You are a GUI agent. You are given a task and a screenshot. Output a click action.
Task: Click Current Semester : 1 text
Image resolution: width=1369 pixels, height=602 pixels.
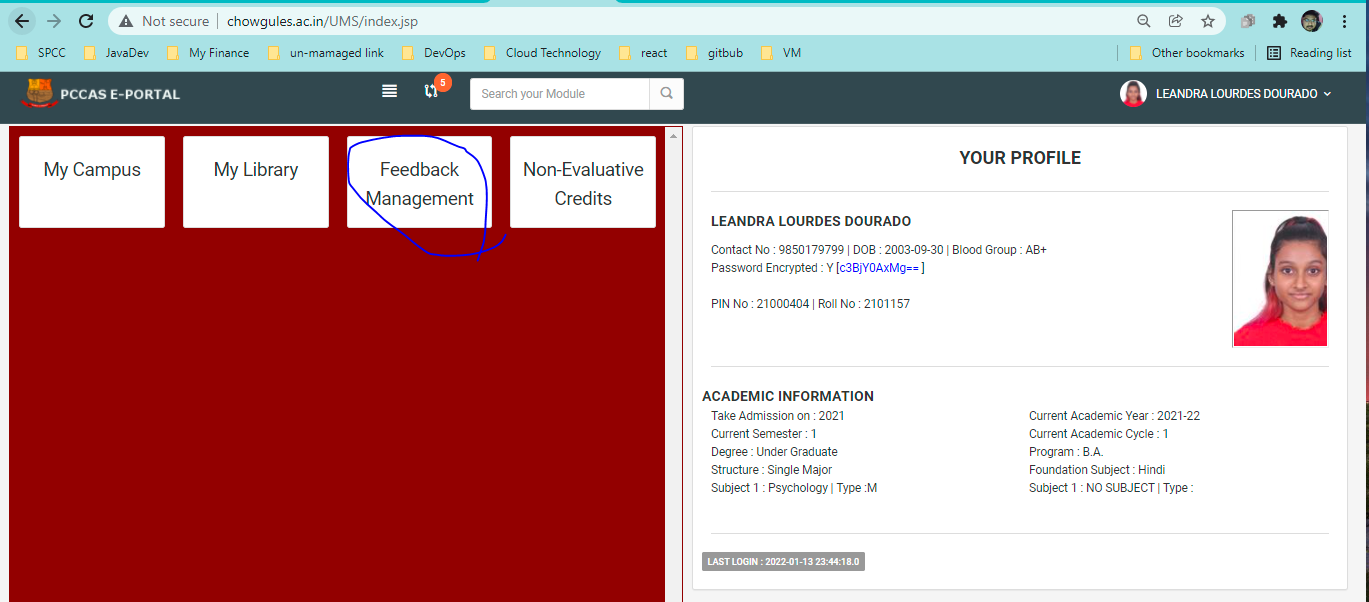point(764,434)
